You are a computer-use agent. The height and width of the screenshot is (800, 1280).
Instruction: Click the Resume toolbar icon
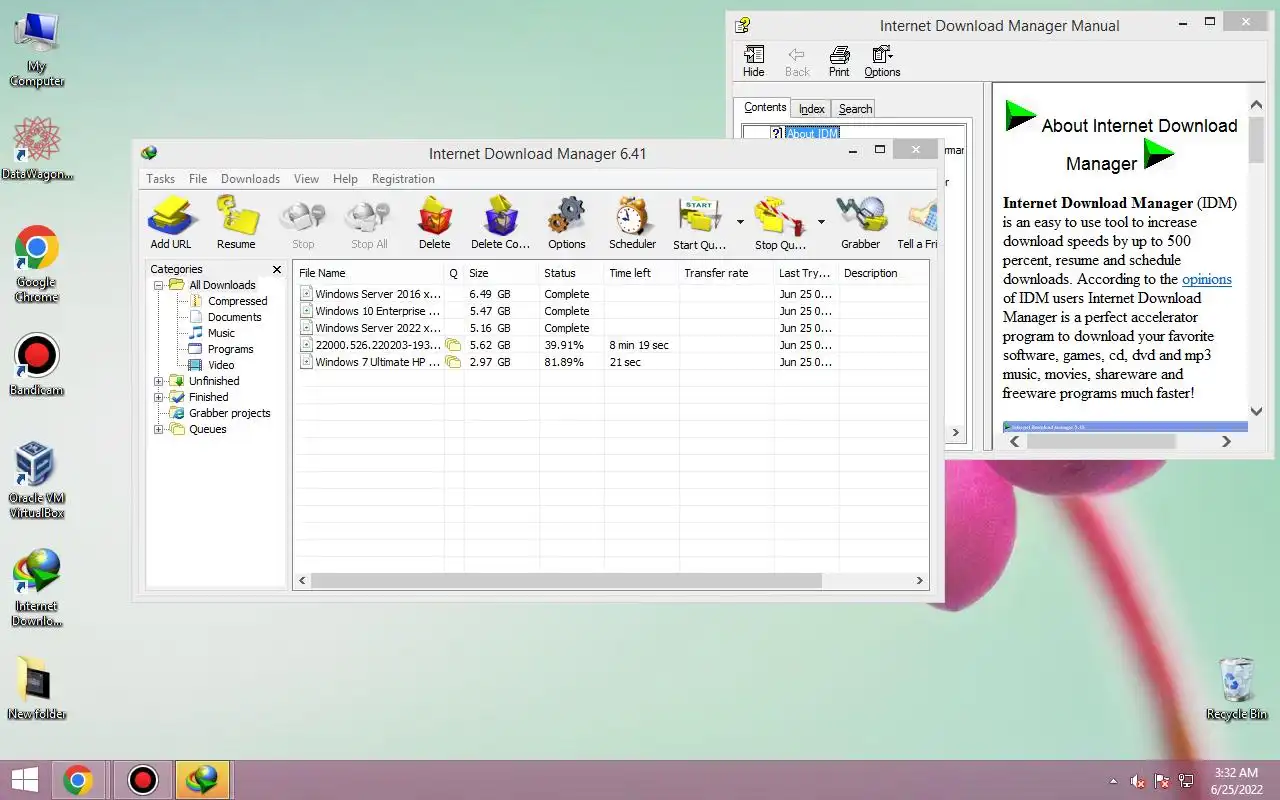[x=236, y=222]
